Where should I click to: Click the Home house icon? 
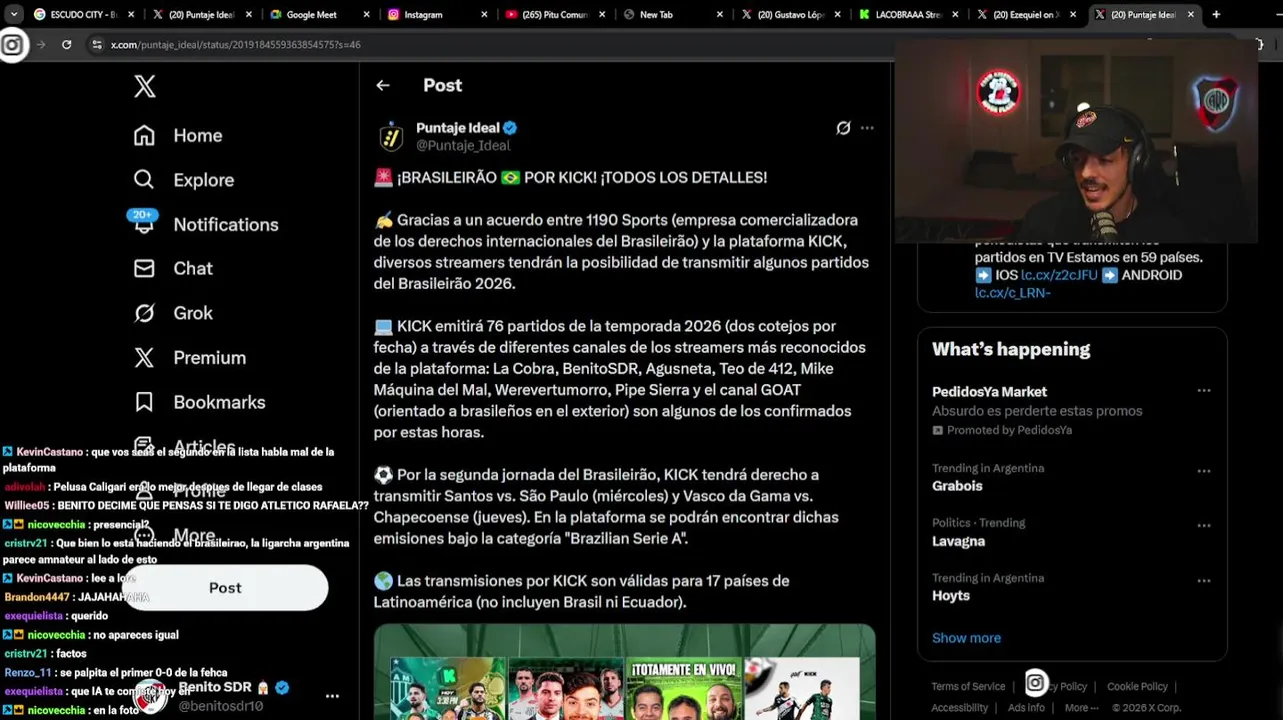pos(144,135)
